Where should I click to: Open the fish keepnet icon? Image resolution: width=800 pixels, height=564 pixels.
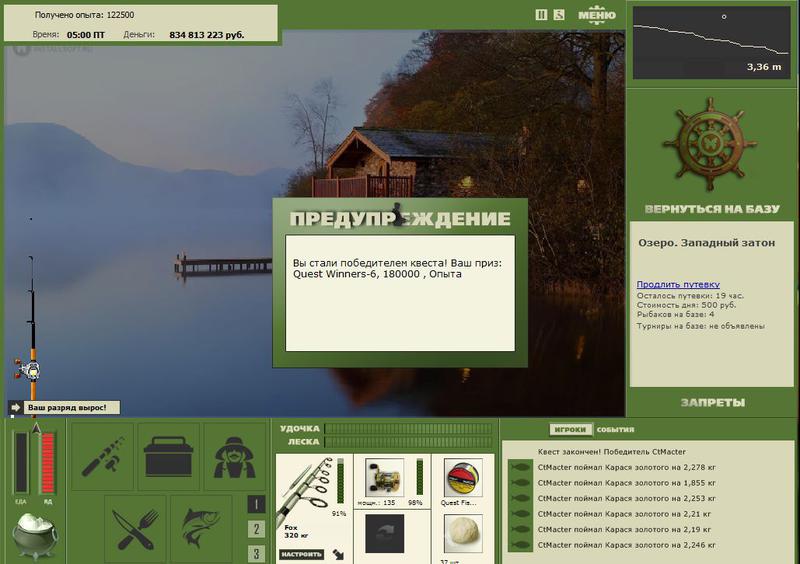(201, 529)
